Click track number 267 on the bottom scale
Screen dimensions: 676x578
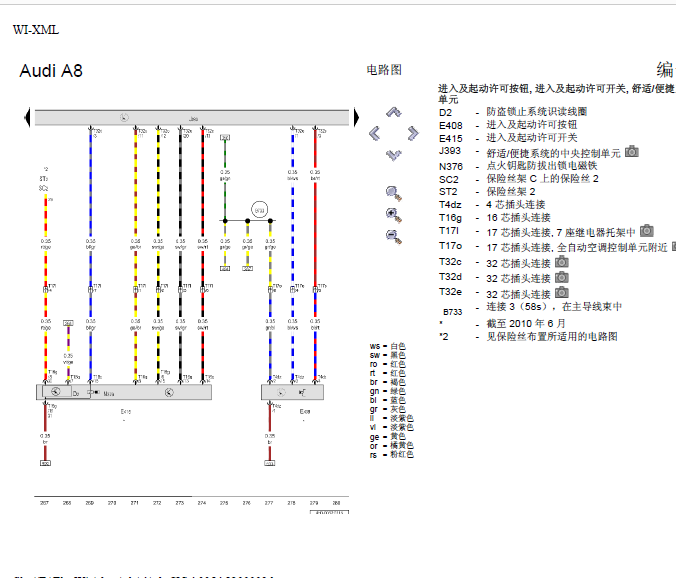point(44,503)
